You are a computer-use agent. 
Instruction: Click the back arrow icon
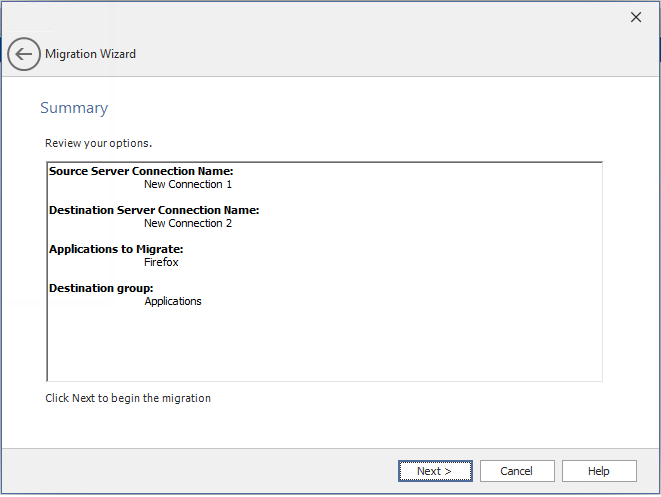pos(24,54)
